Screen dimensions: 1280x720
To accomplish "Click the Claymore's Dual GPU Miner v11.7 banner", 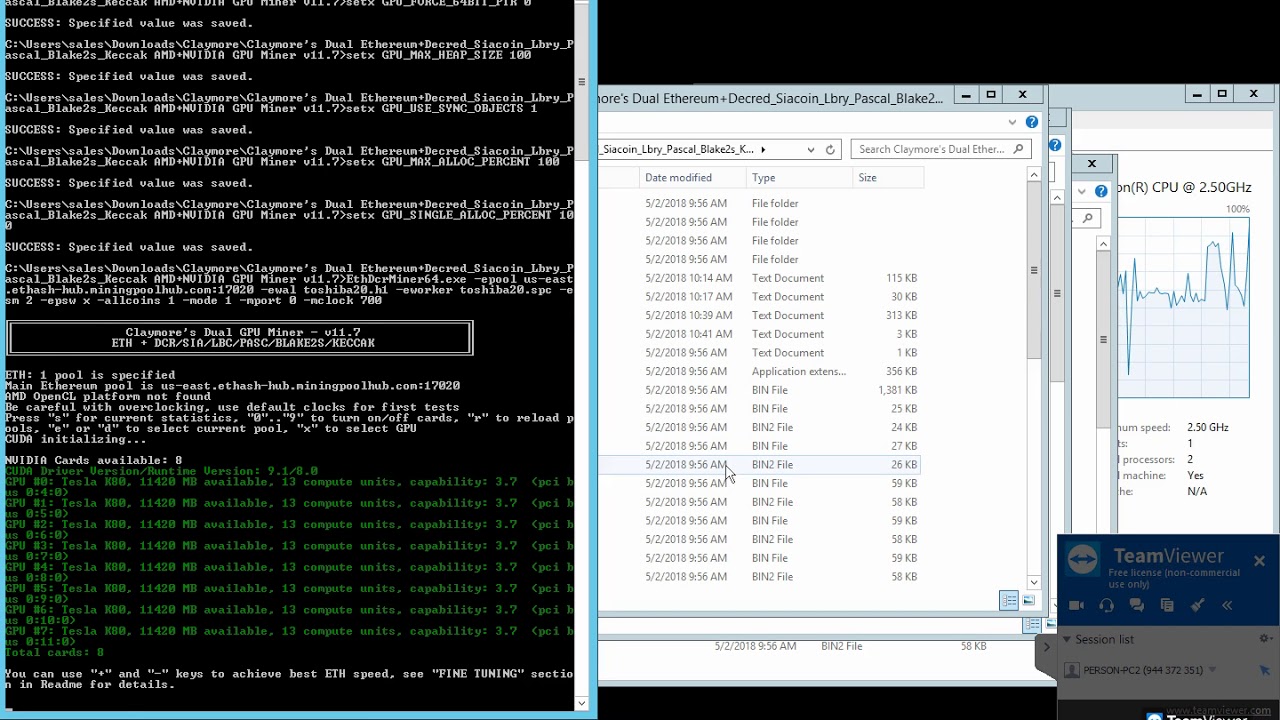I will pyautogui.click(x=240, y=338).
